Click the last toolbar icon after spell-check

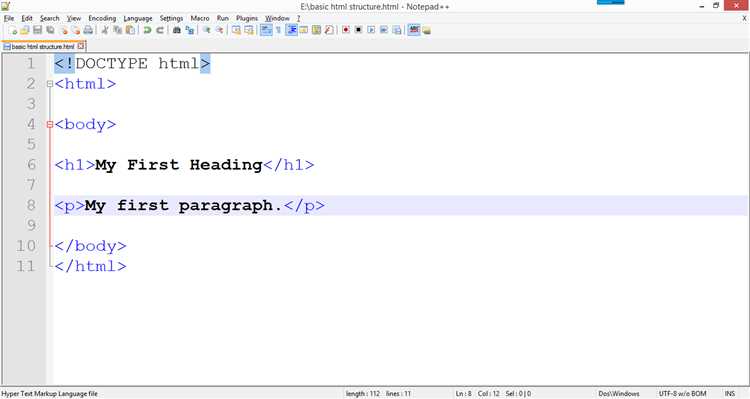tap(426, 30)
